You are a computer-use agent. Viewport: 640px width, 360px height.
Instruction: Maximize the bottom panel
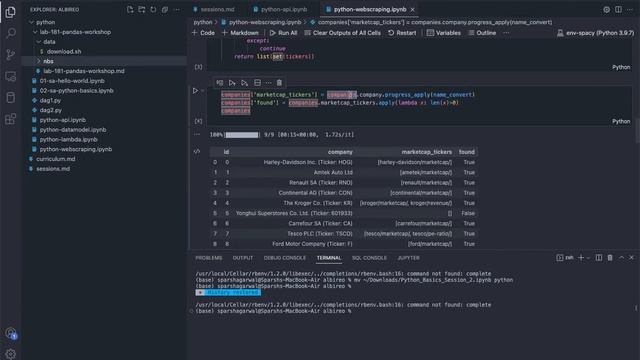pyautogui.click(x=621, y=258)
